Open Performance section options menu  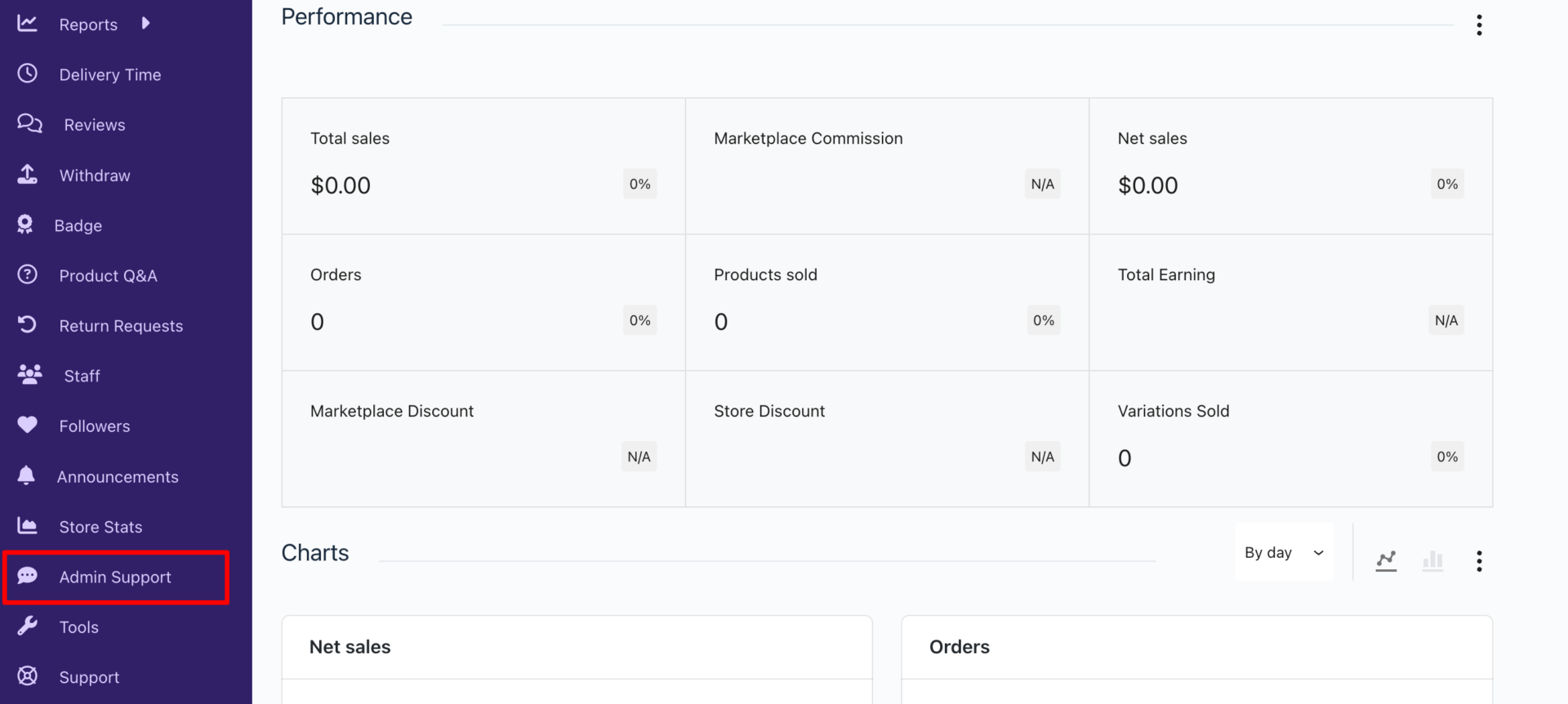1479,25
